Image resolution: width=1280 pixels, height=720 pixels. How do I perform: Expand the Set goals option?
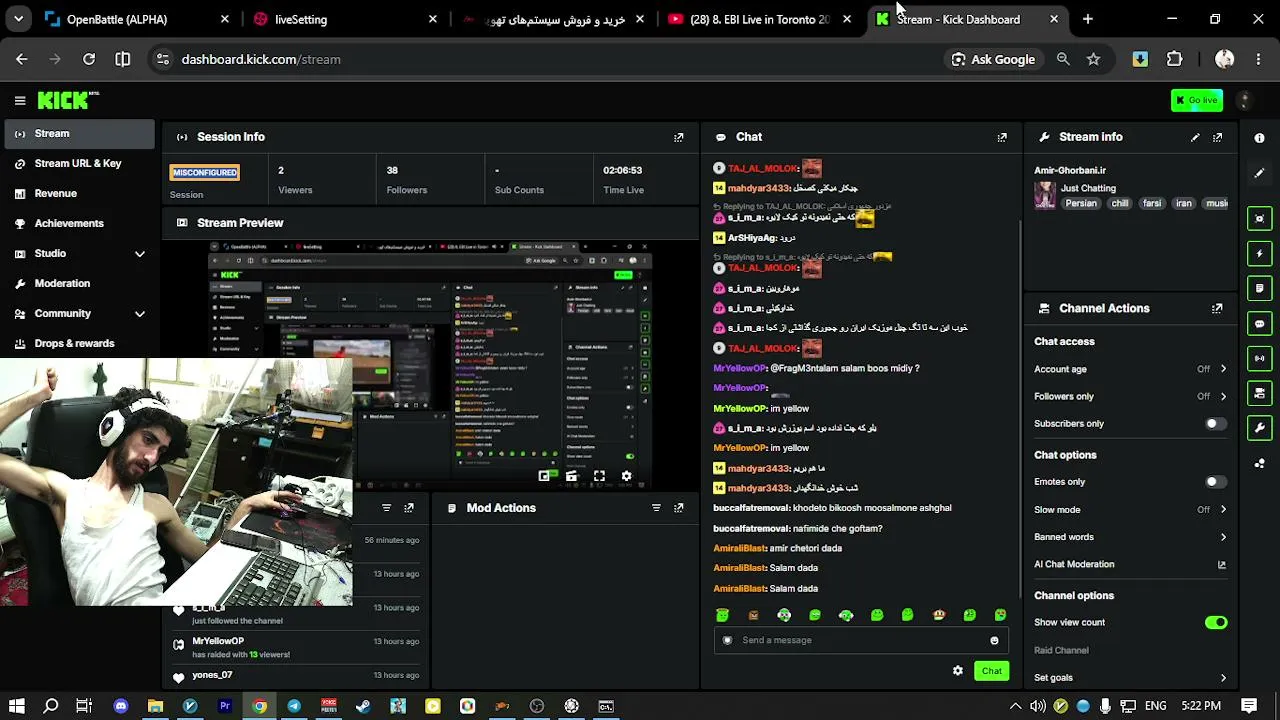(1223, 678)
